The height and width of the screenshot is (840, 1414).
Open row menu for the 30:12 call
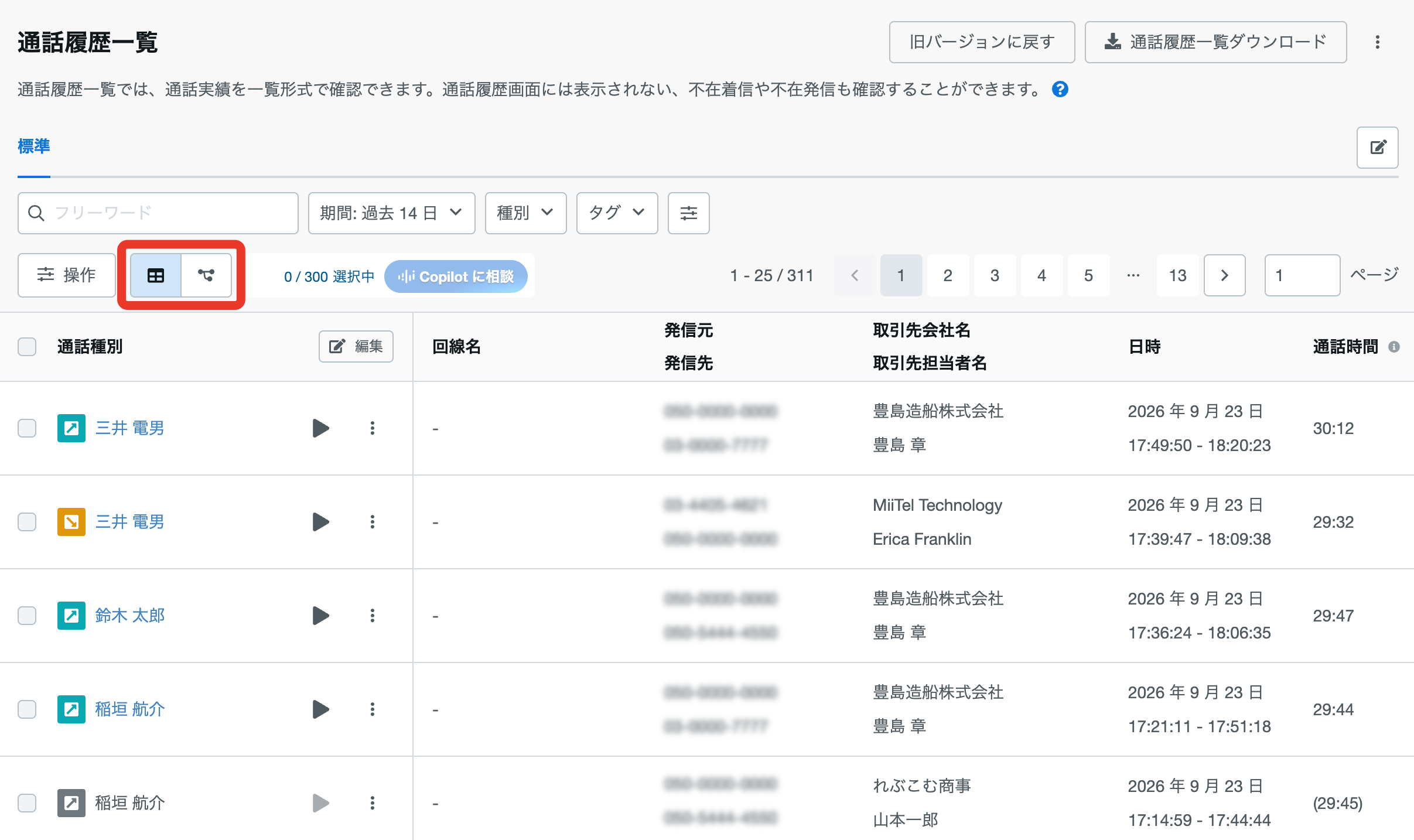coord(372,428)
